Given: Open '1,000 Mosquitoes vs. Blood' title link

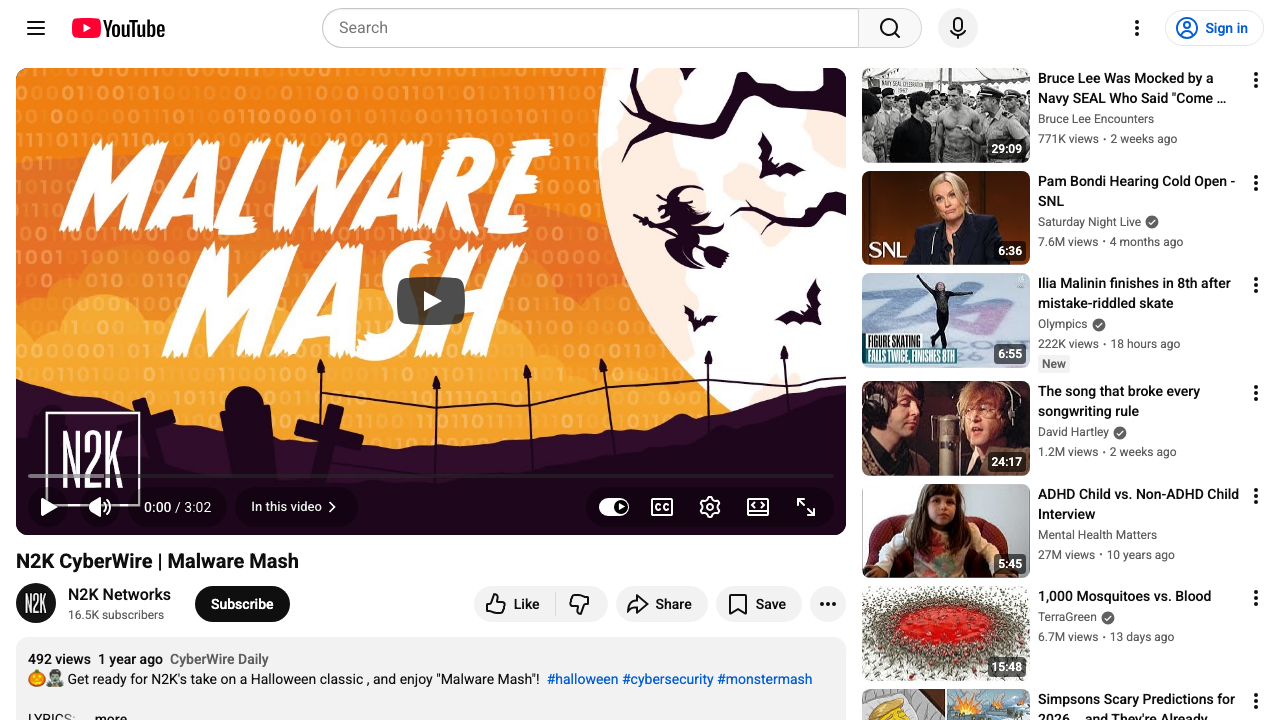Looking at the screenshot, I should pyautogui.click(x=1124, y=596).
